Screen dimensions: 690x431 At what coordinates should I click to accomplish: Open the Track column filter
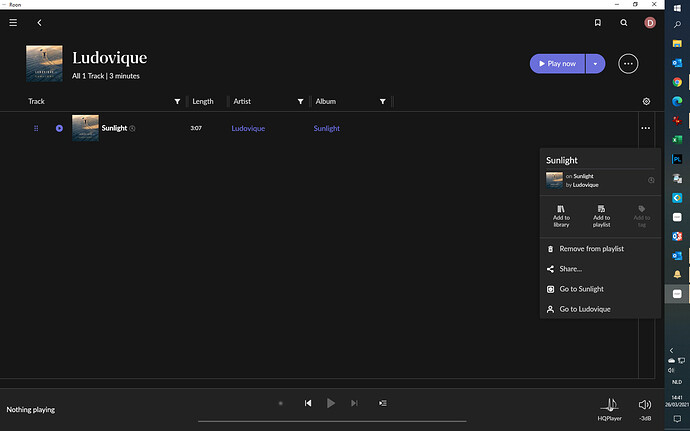pos(177,101)
